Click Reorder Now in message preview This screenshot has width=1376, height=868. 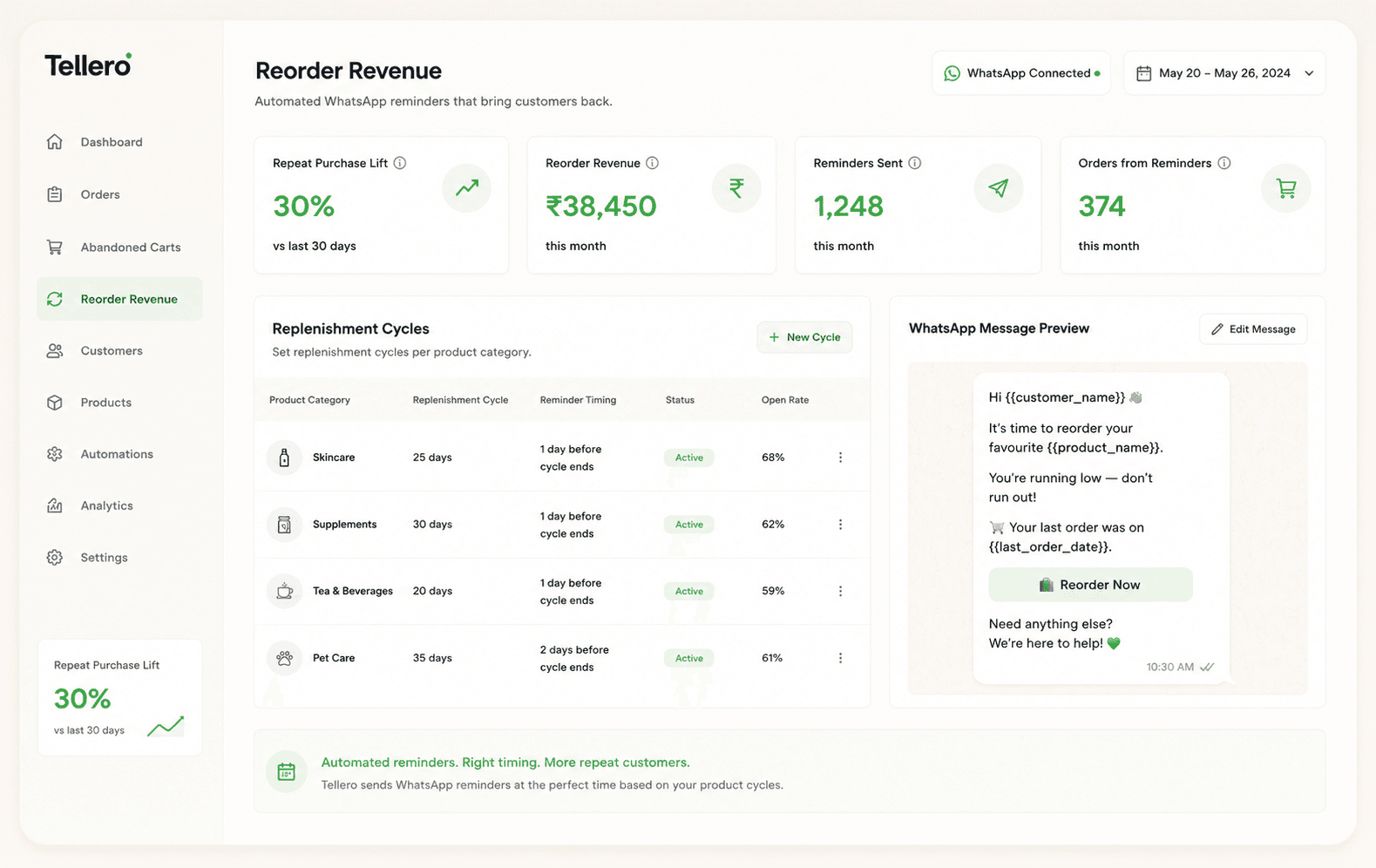pos(1090,585)
